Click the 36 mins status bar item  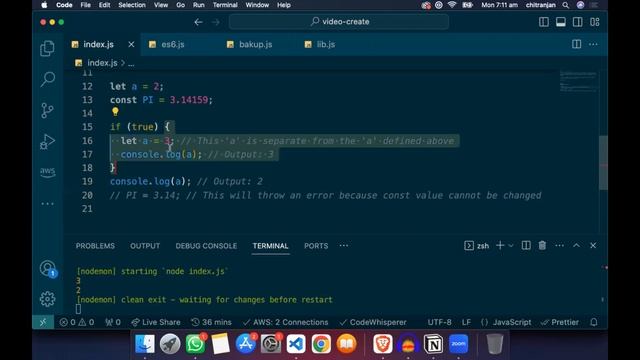[x=211, y=322]
